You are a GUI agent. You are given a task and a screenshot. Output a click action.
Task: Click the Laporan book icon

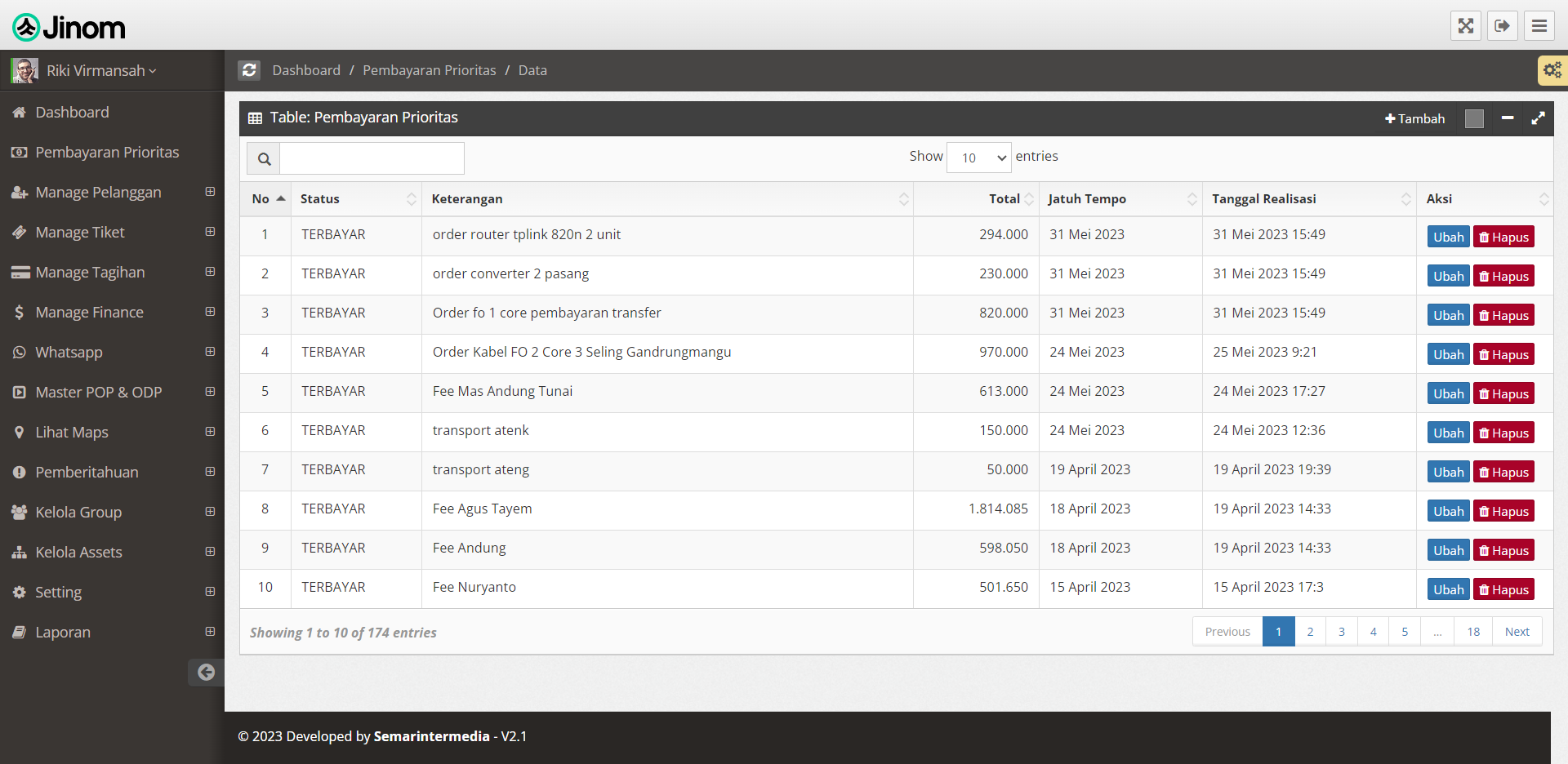[x=19, y=633]
